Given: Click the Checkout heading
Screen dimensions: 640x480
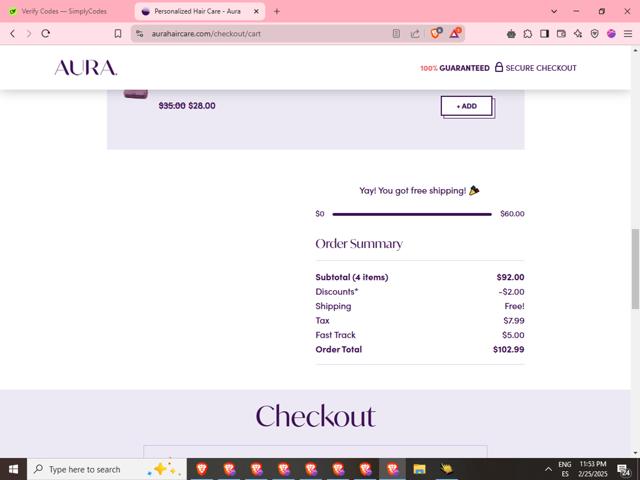Looking at the screenshot, I should (316, 416).
